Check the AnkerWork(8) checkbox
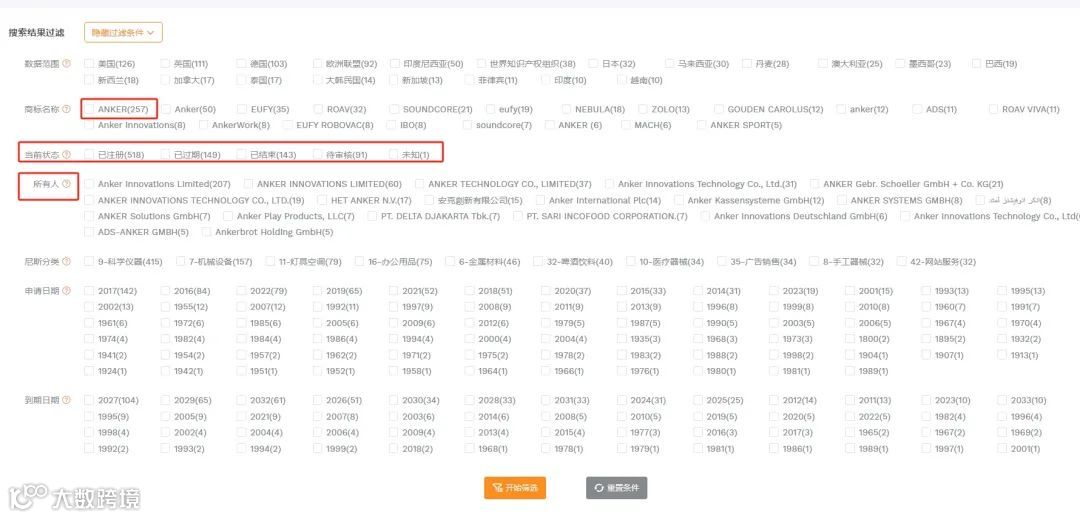The image size is (1080, 518). (x=203, y=125)
